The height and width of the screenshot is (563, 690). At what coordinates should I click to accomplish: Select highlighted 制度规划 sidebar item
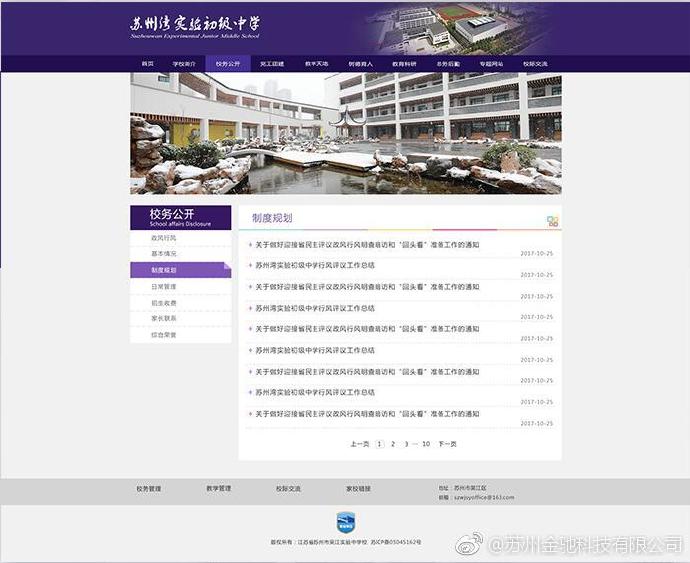click(x=164, y=270)
